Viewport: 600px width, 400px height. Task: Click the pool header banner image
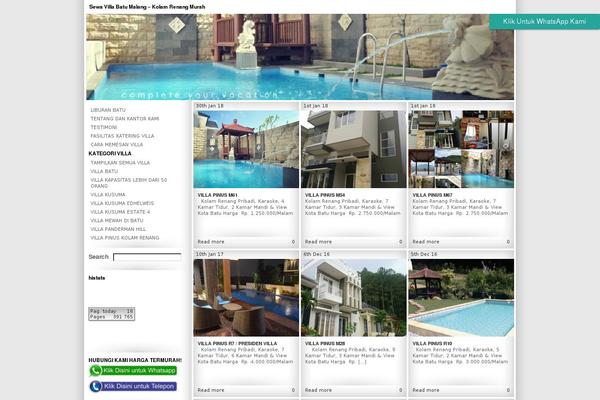pos(300,57)
